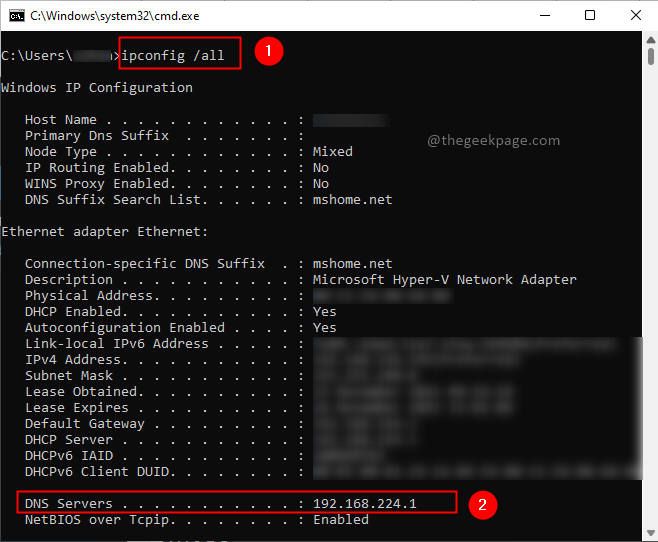Viewport: 658px width, 542px height.
Task: Click the NetBIOS over Tcpip line
Action: [x=197, y=520]
